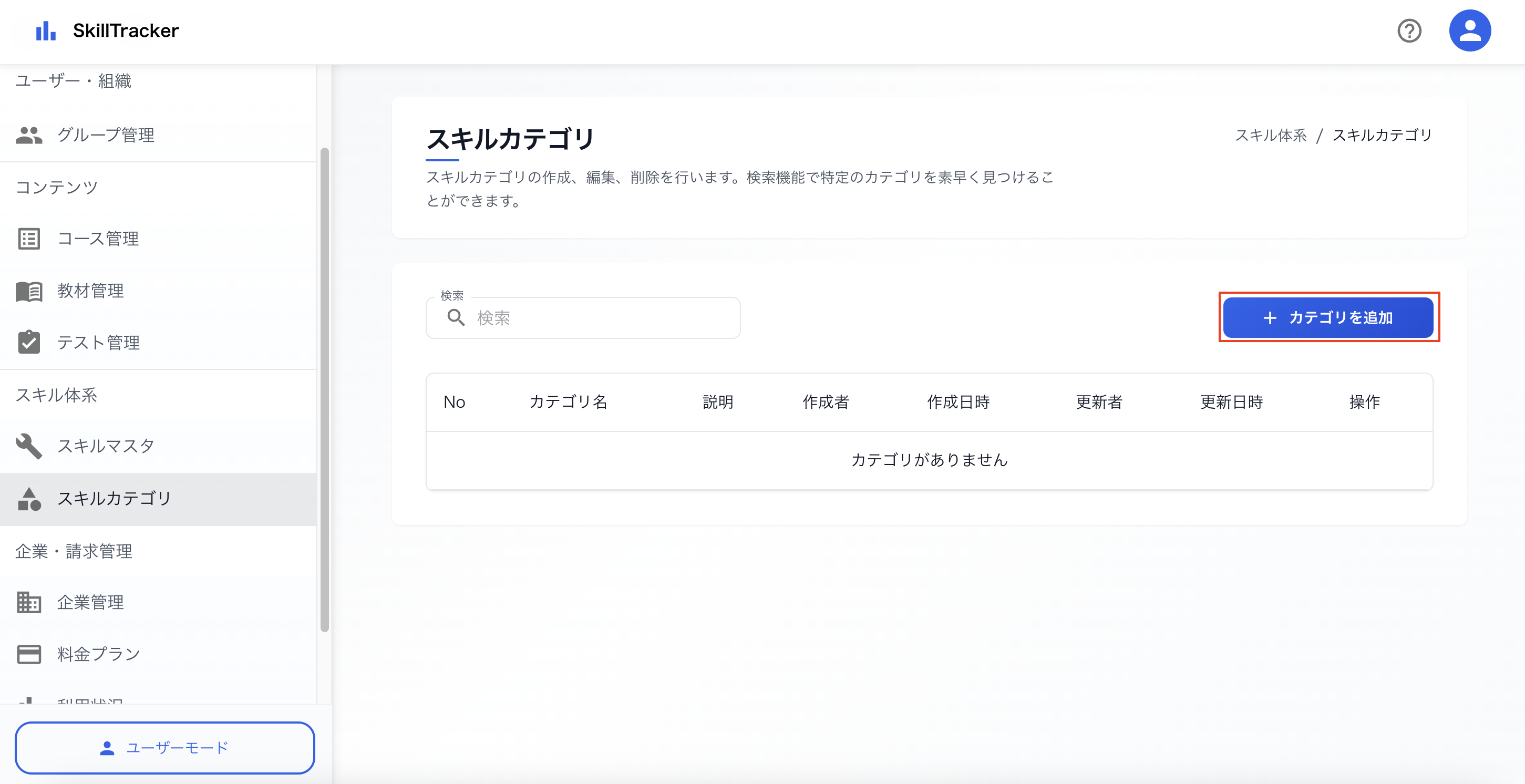Viewport: 1525px width, 784px height.
Task: Click the group management people icon
Action: click(29, 135)
